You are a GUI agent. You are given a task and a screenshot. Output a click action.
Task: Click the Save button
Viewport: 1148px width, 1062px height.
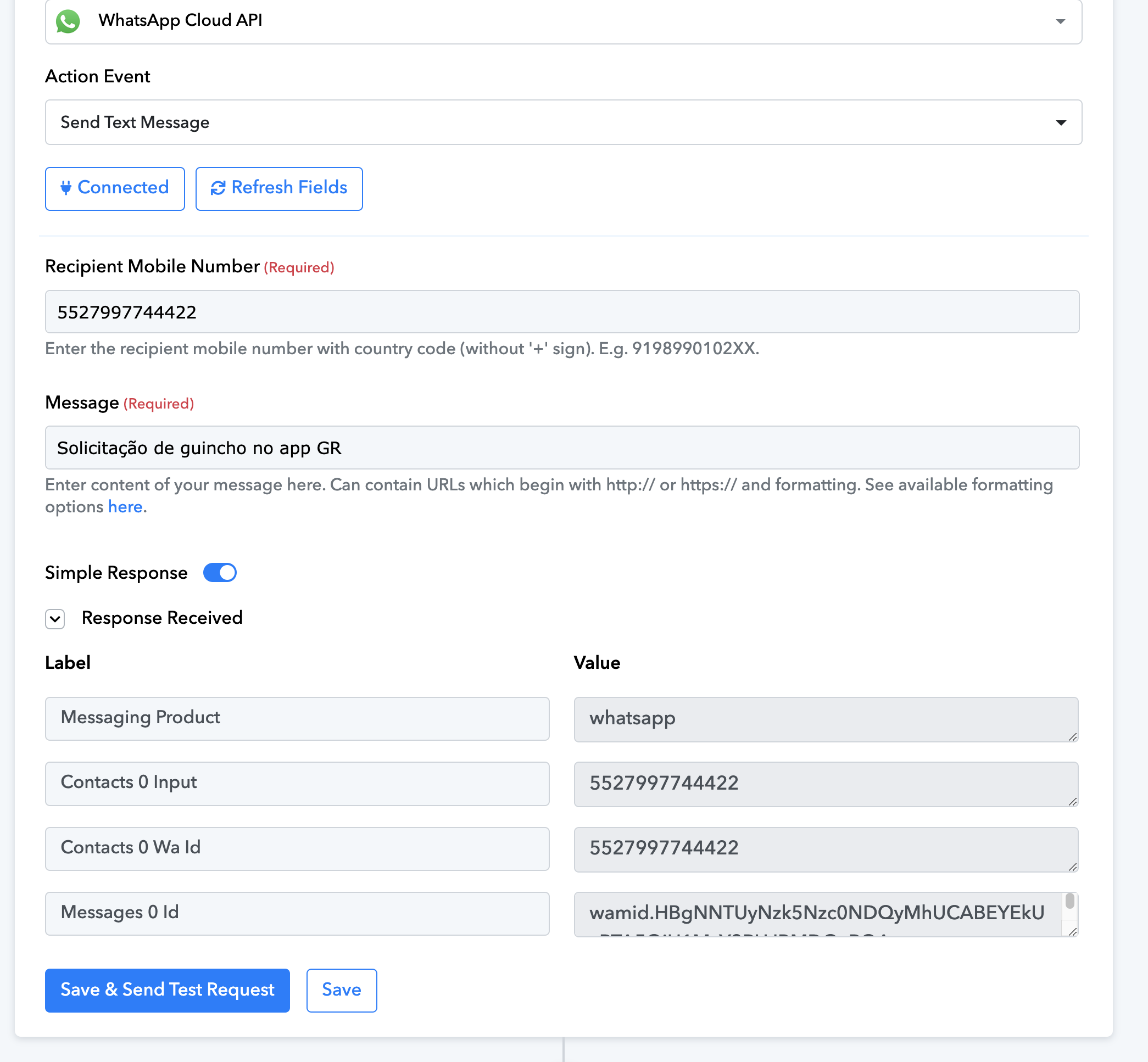coord(342,990)
